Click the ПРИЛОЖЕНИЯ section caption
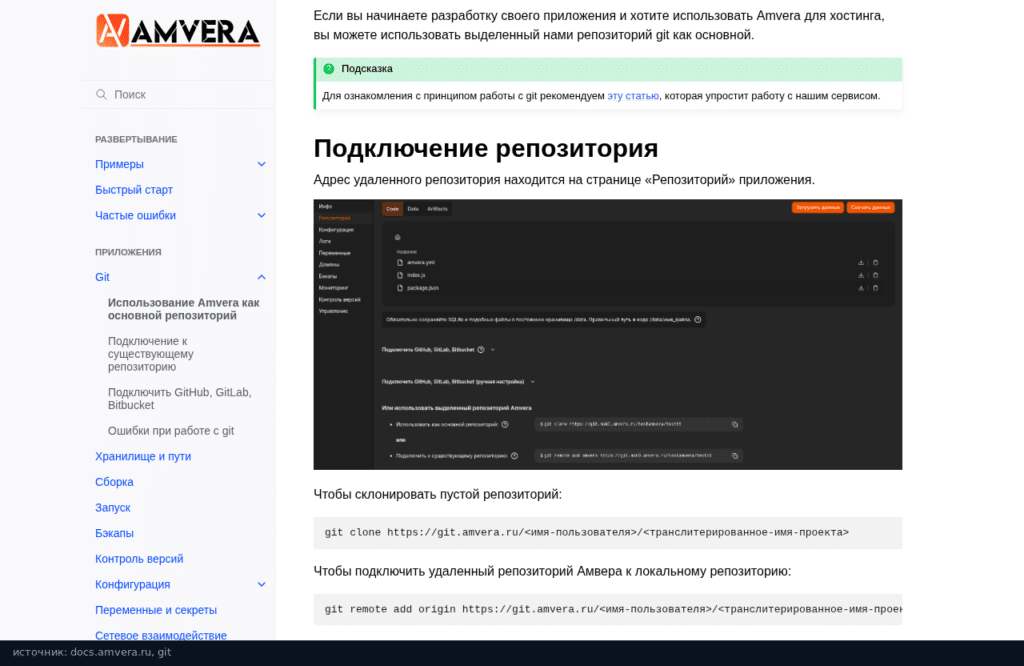 (128, 252)
